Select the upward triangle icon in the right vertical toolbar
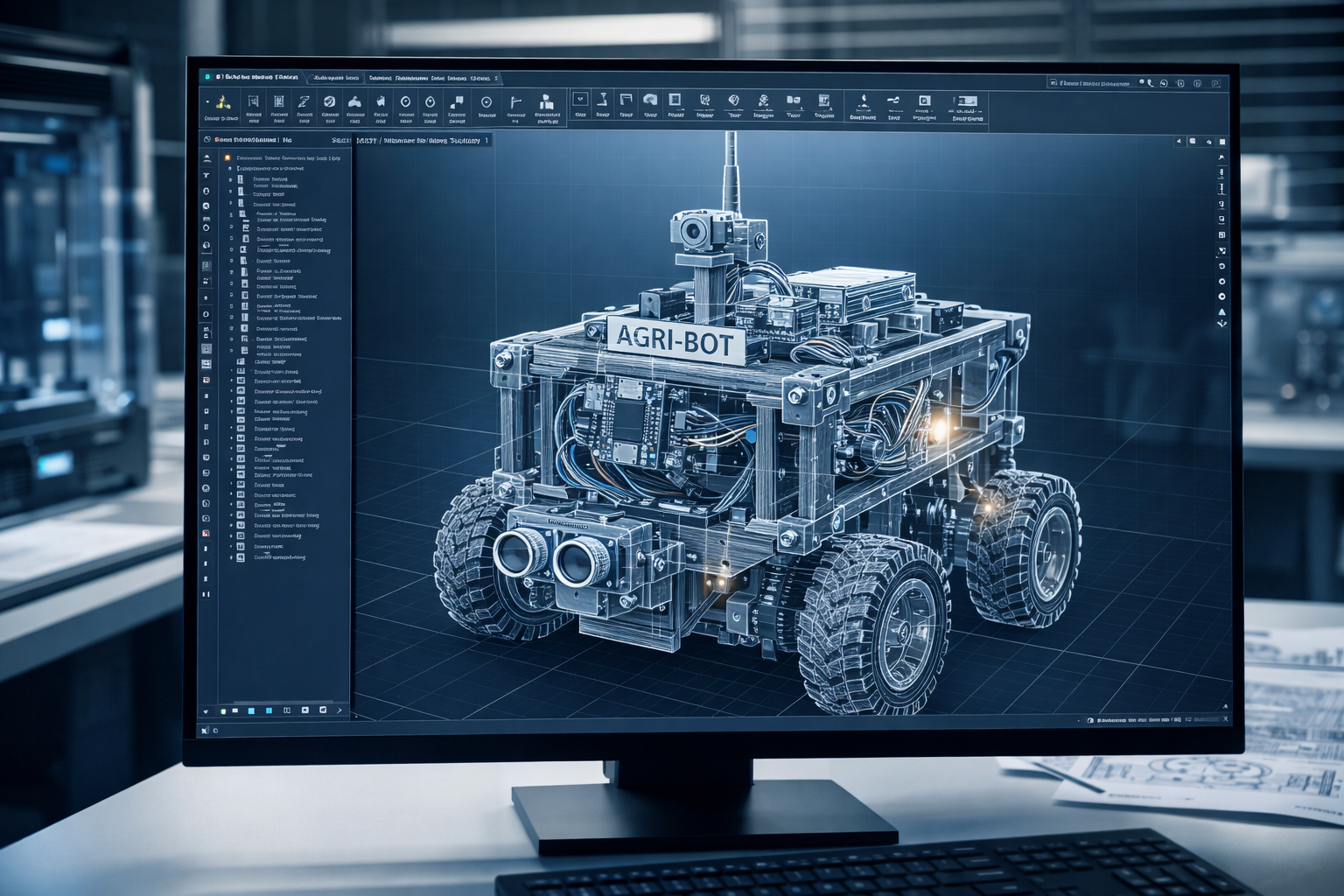Image resolution: width=1344 pixels, height=896 pixels. pos(1221,311)
